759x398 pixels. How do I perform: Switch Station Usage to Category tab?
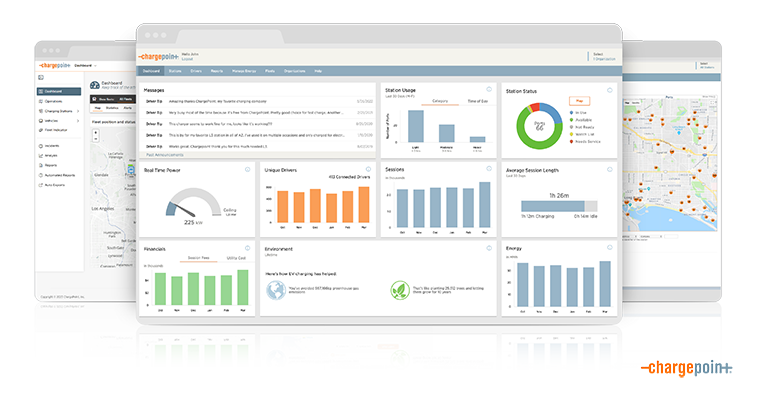pyautogui.click(x=440, y=101)
